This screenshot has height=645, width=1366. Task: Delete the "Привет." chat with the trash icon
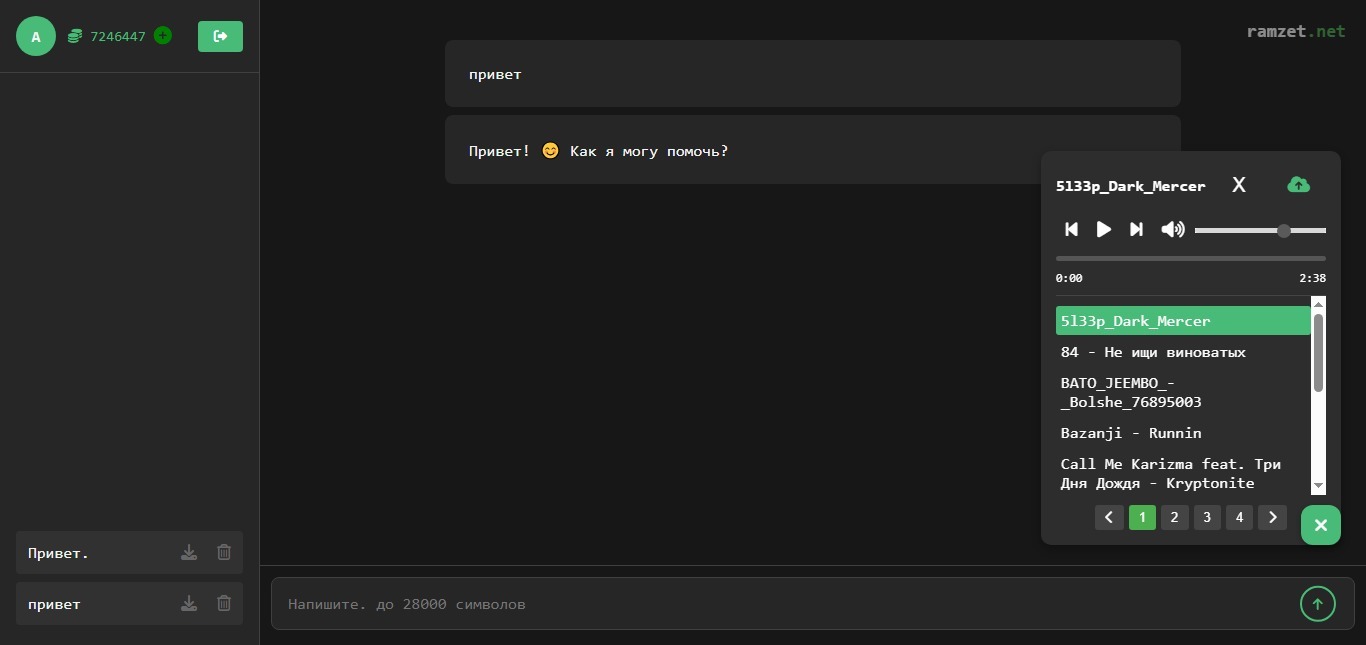[224, 552]
